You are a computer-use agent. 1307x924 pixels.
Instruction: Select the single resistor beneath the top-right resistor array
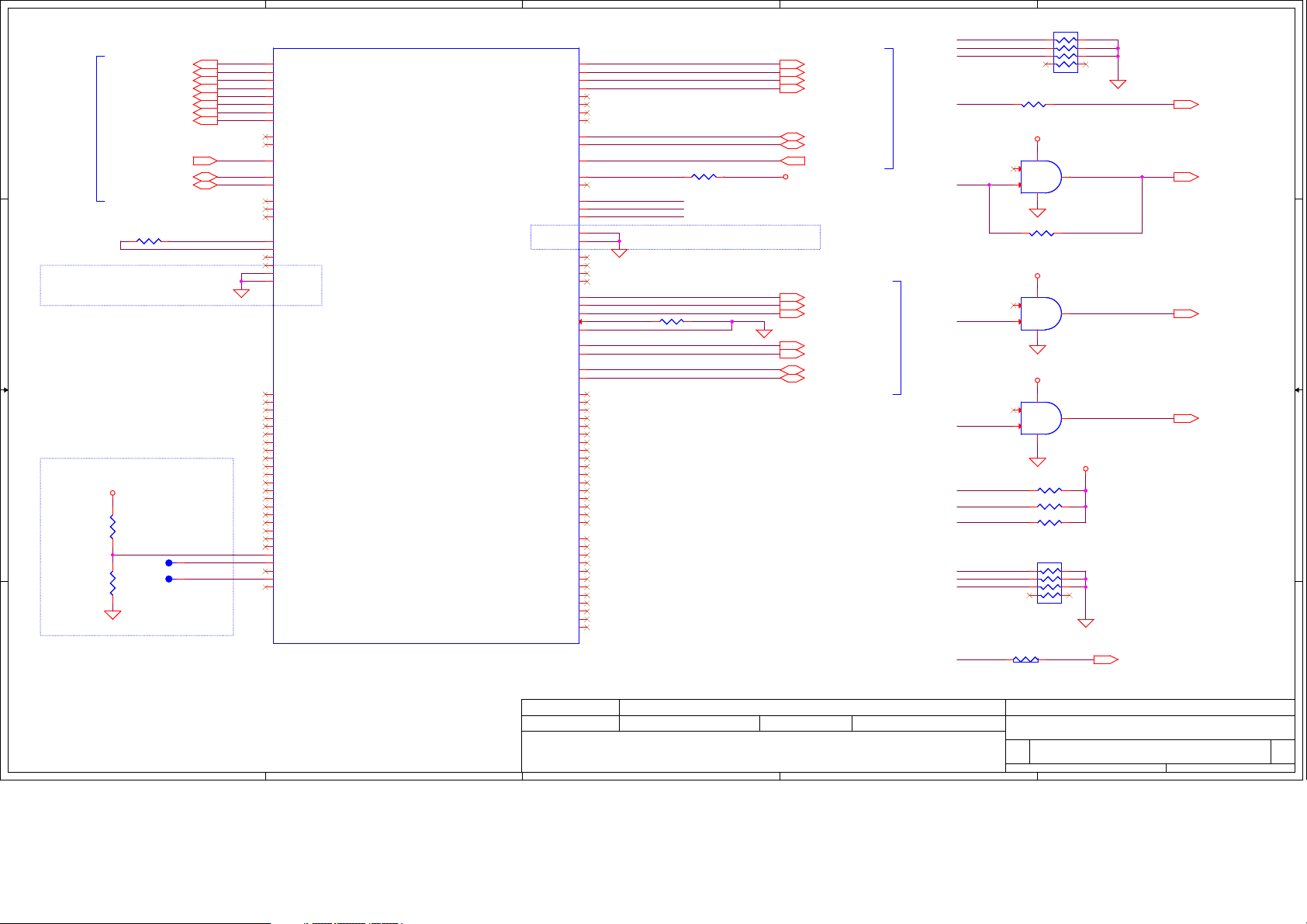(x=1034, y=104)
